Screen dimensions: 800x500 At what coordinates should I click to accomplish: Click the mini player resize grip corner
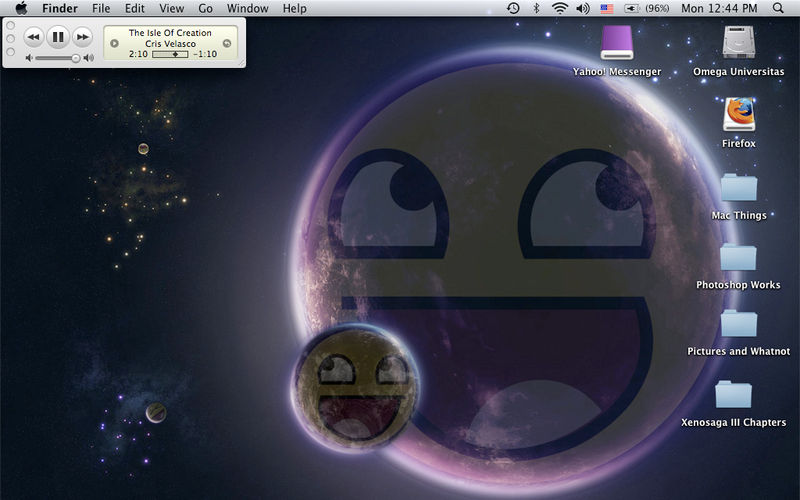tap(241, 63)
